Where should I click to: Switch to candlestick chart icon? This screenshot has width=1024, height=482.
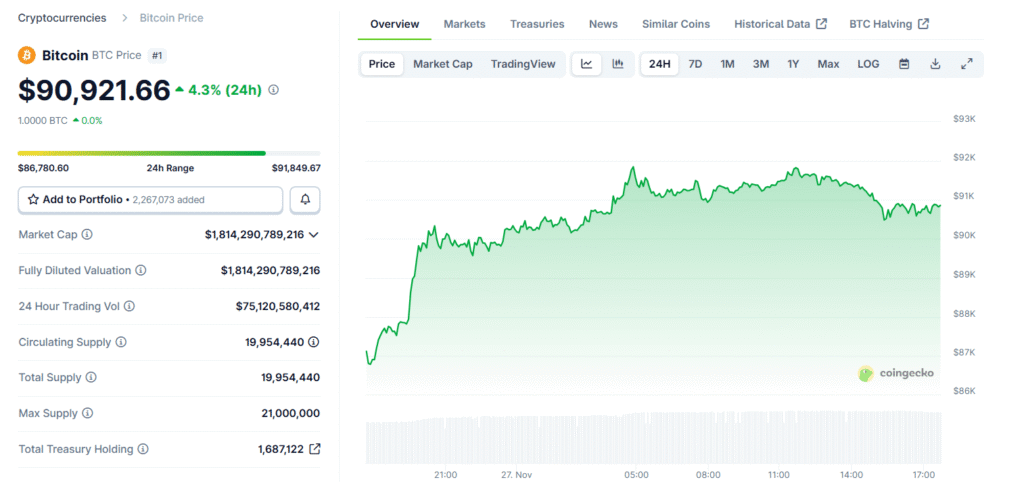[618, 64]
